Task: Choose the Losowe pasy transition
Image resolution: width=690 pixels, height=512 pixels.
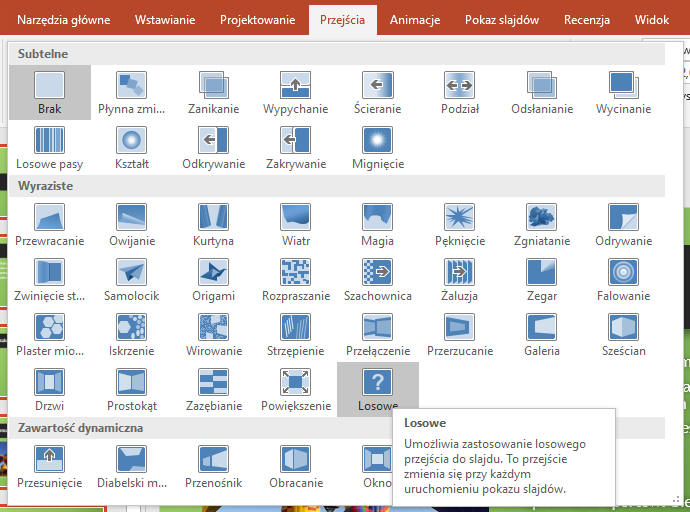Action: click(x=49, y=147)
